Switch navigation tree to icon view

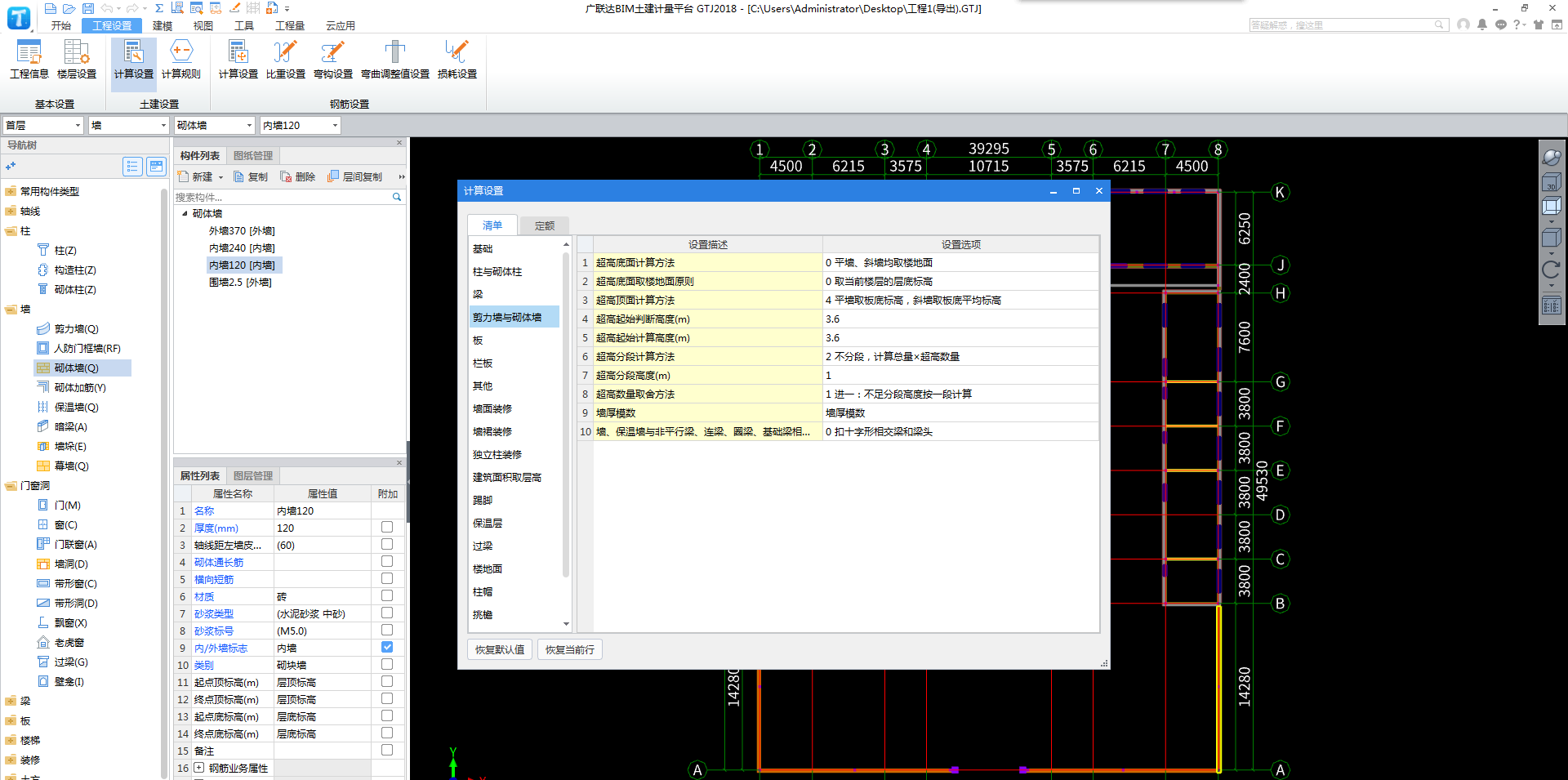(x=156, y=167)
